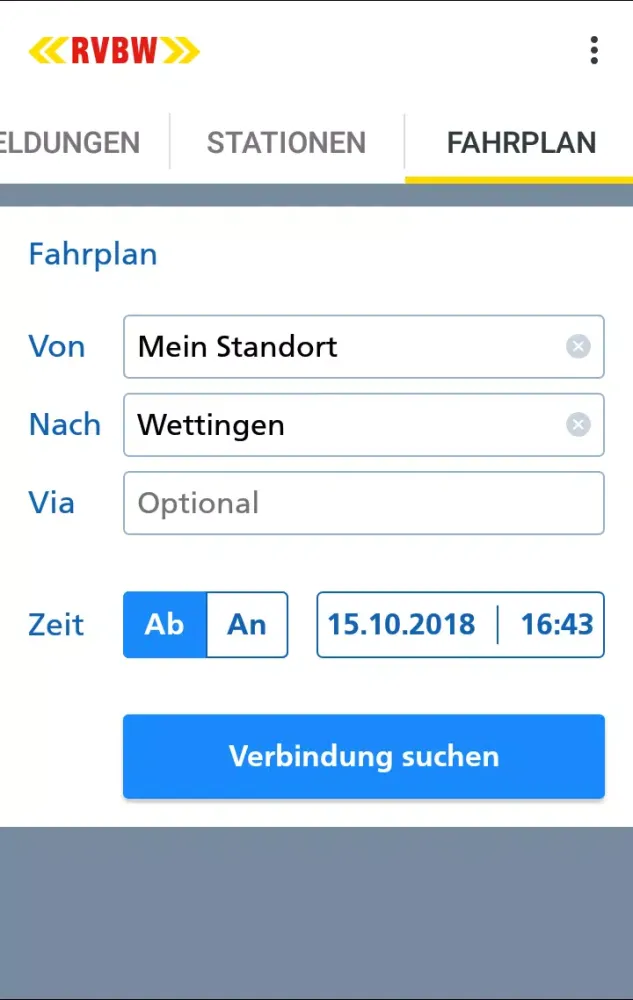Image resolution: width=633 pixels, height=1000 pixels.
Task: Click the optional Via input field
Action: tap(363, 503)
